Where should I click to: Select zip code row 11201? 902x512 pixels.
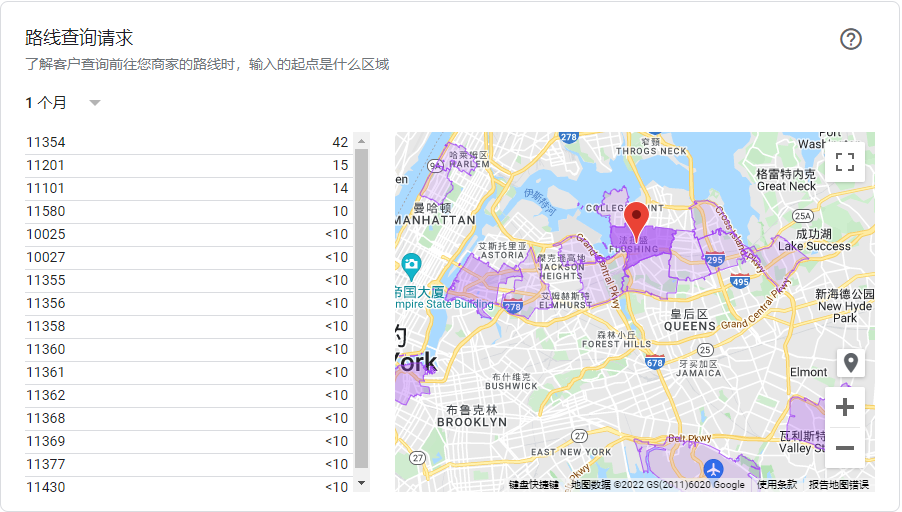[188, 166]
